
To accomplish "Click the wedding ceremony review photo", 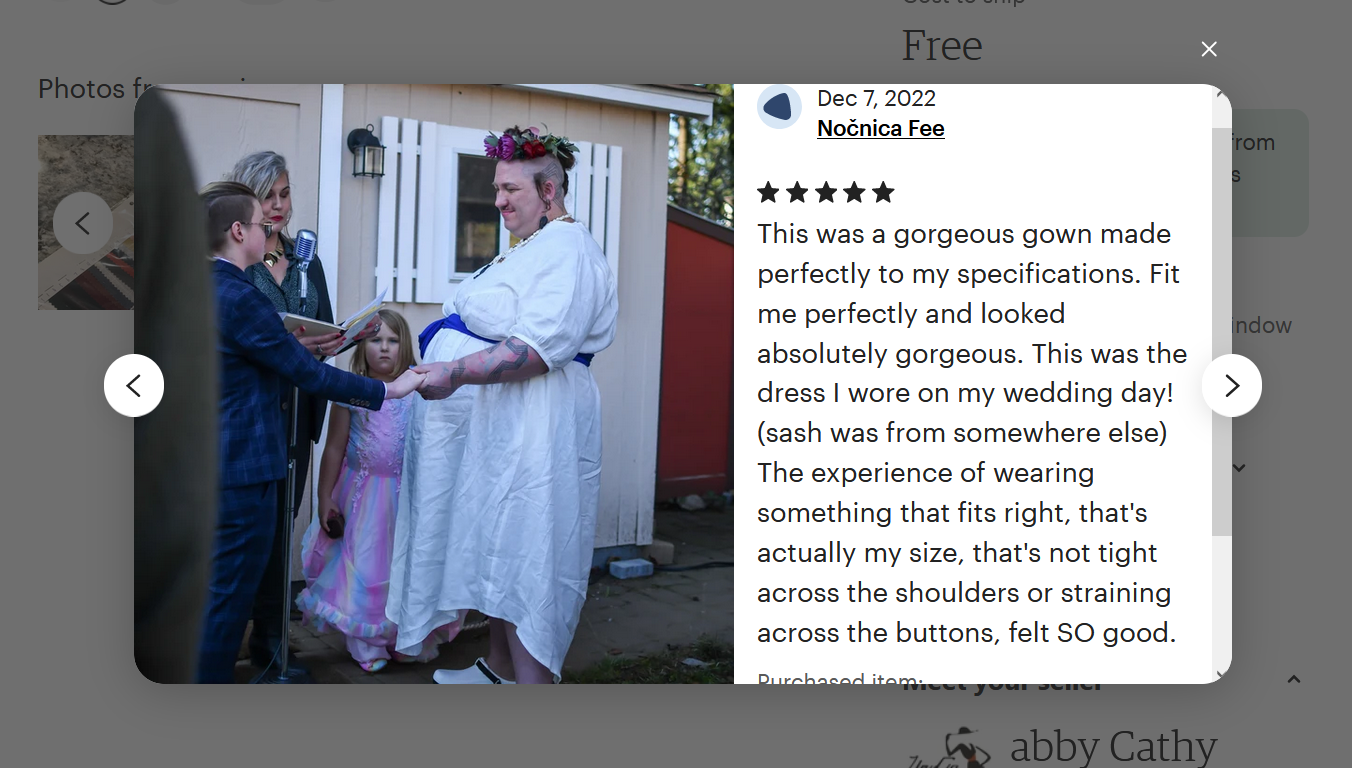I will [434, 384].
